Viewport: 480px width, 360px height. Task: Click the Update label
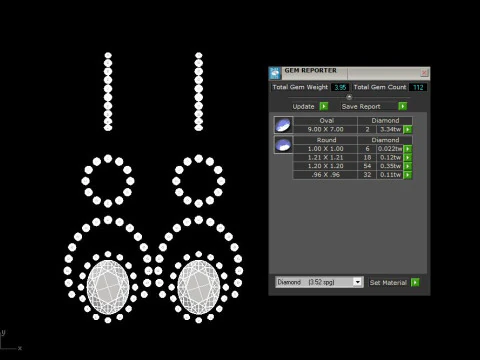coord(303,106)
